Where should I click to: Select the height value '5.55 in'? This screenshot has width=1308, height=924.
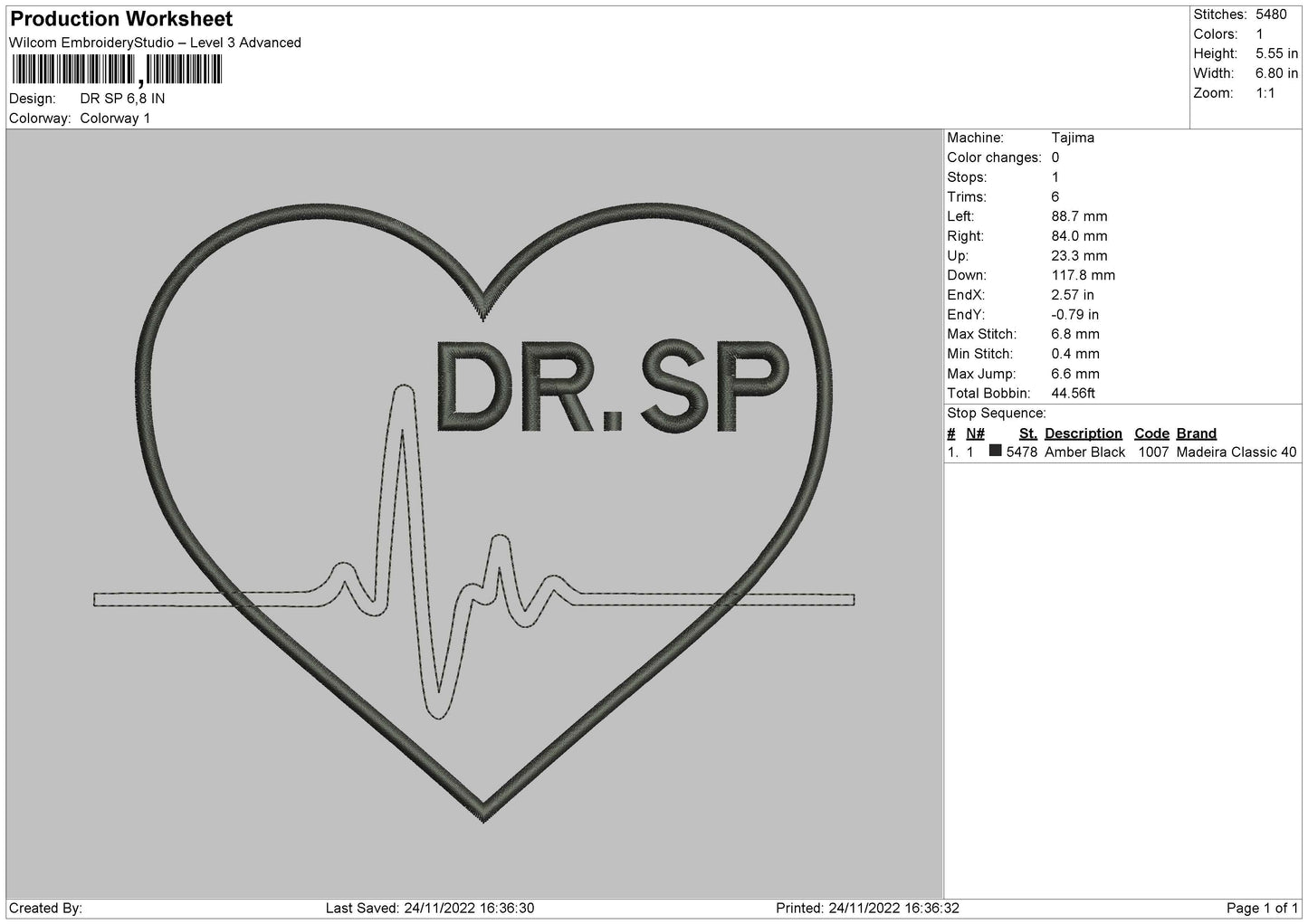click(1276, 54)
